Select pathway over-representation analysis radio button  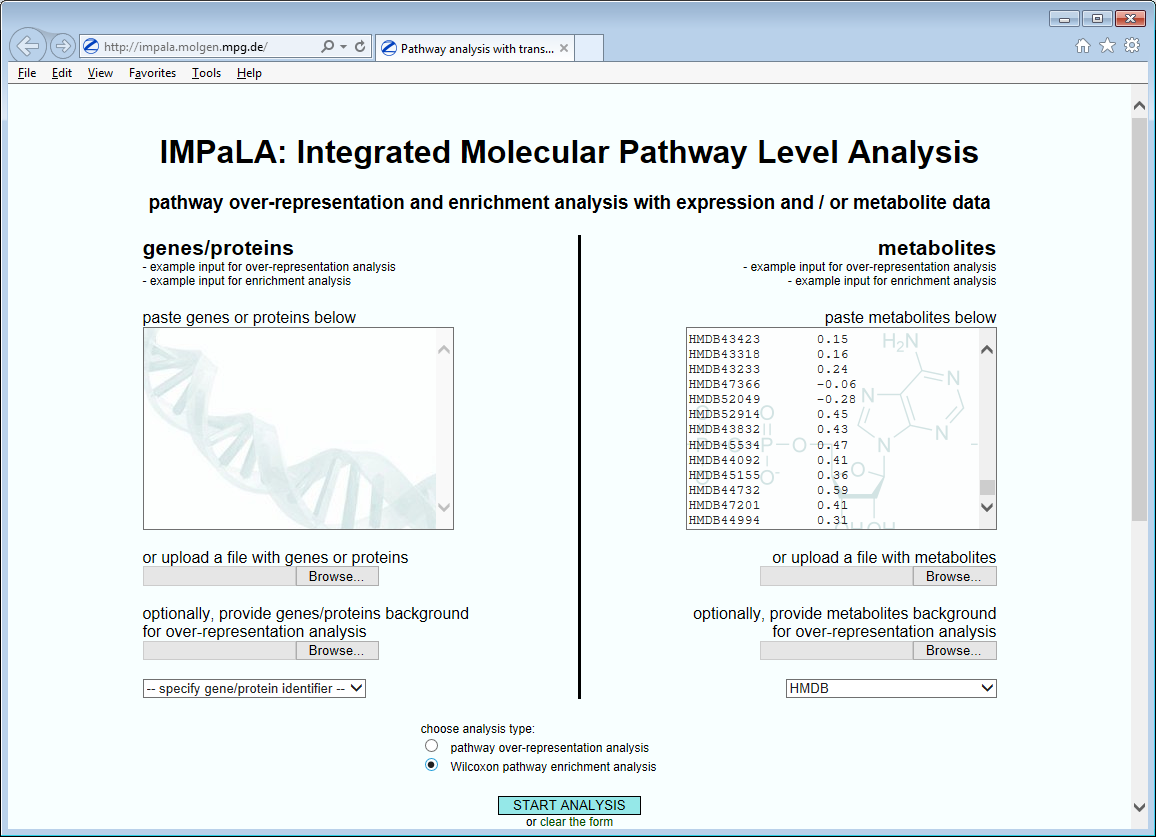pos(432,746)
